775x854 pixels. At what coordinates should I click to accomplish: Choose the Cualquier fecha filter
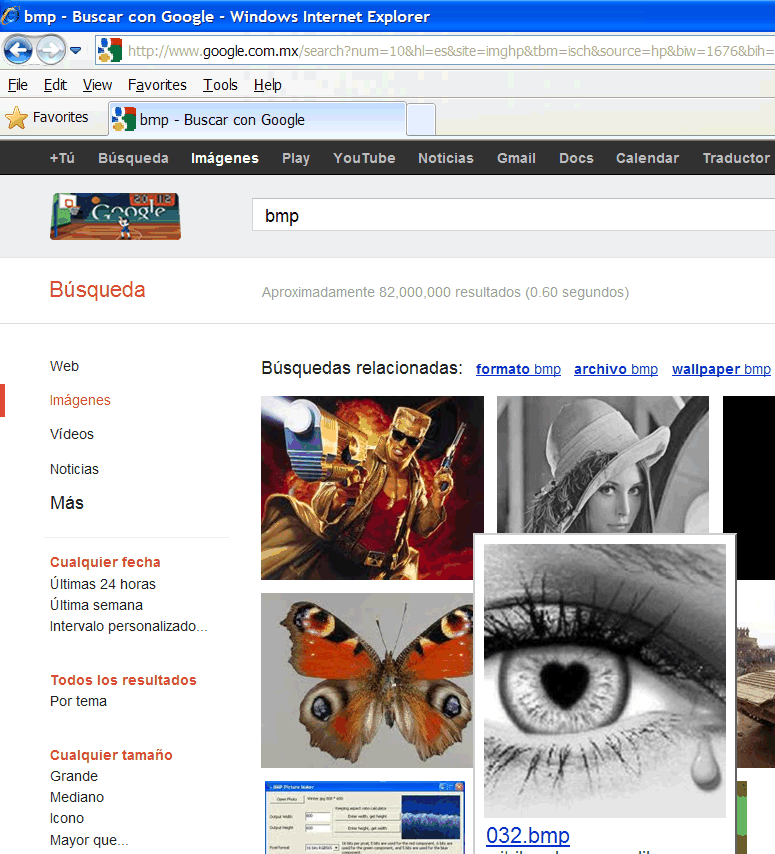105,562
